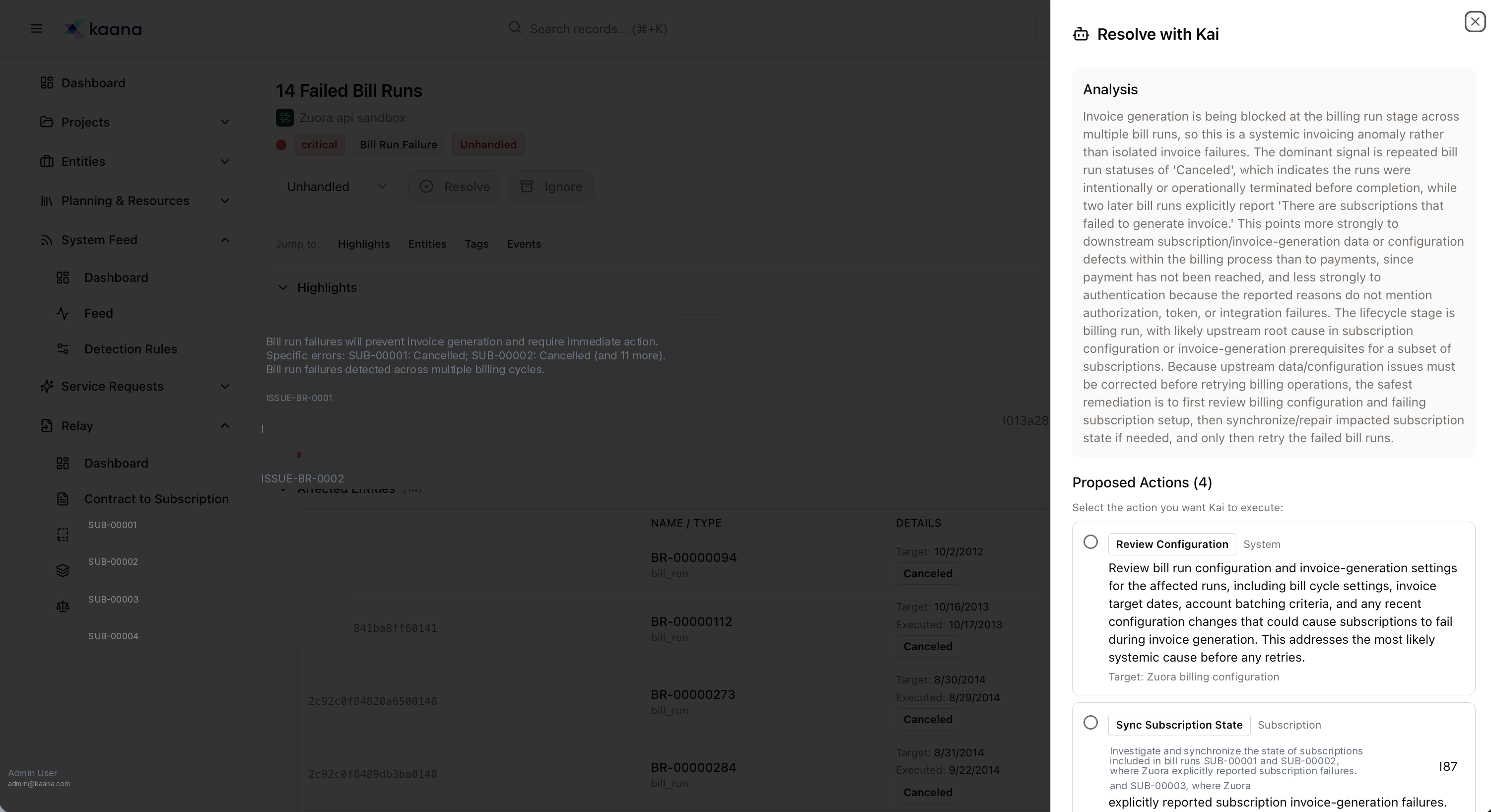Close the Resolve with Kai panel

click(x=1474, y=22)
